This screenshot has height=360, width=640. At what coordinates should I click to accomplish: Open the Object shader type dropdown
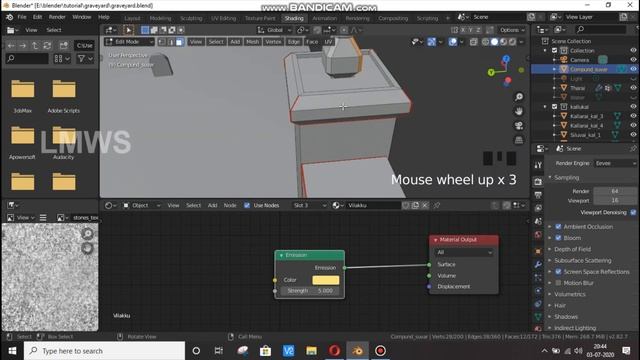[x=142, y=205]
